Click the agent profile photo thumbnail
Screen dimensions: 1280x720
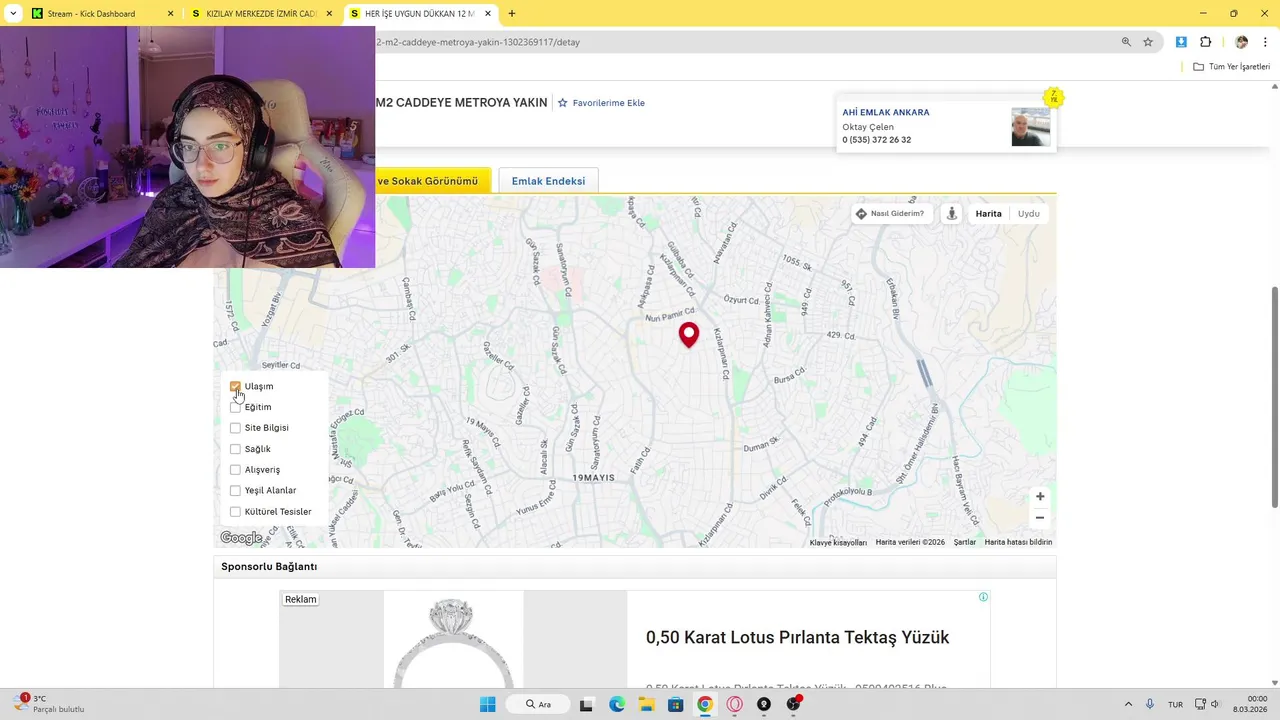(x=1030, y=127)
